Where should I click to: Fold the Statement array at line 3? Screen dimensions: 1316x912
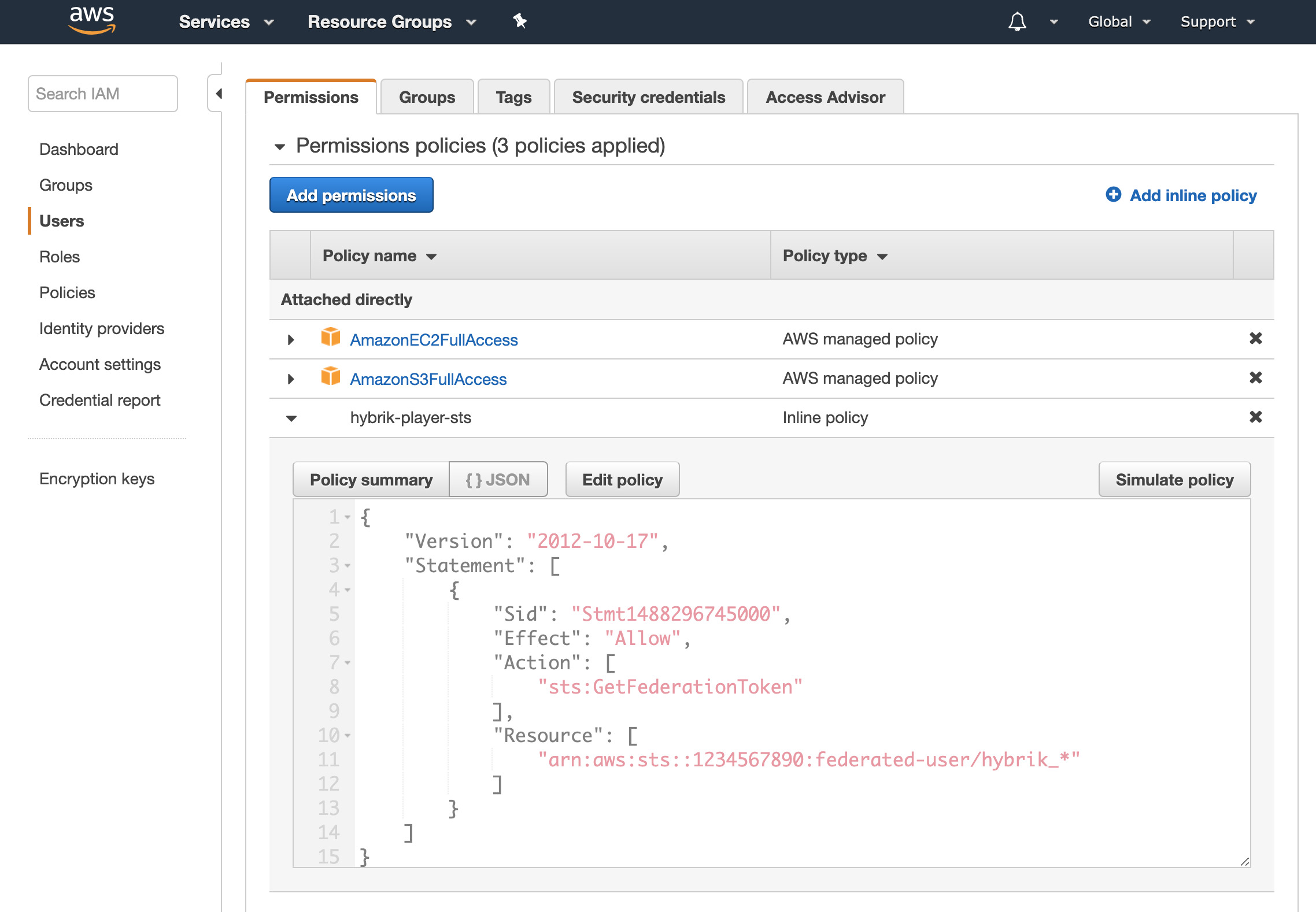tap(348, 566)
